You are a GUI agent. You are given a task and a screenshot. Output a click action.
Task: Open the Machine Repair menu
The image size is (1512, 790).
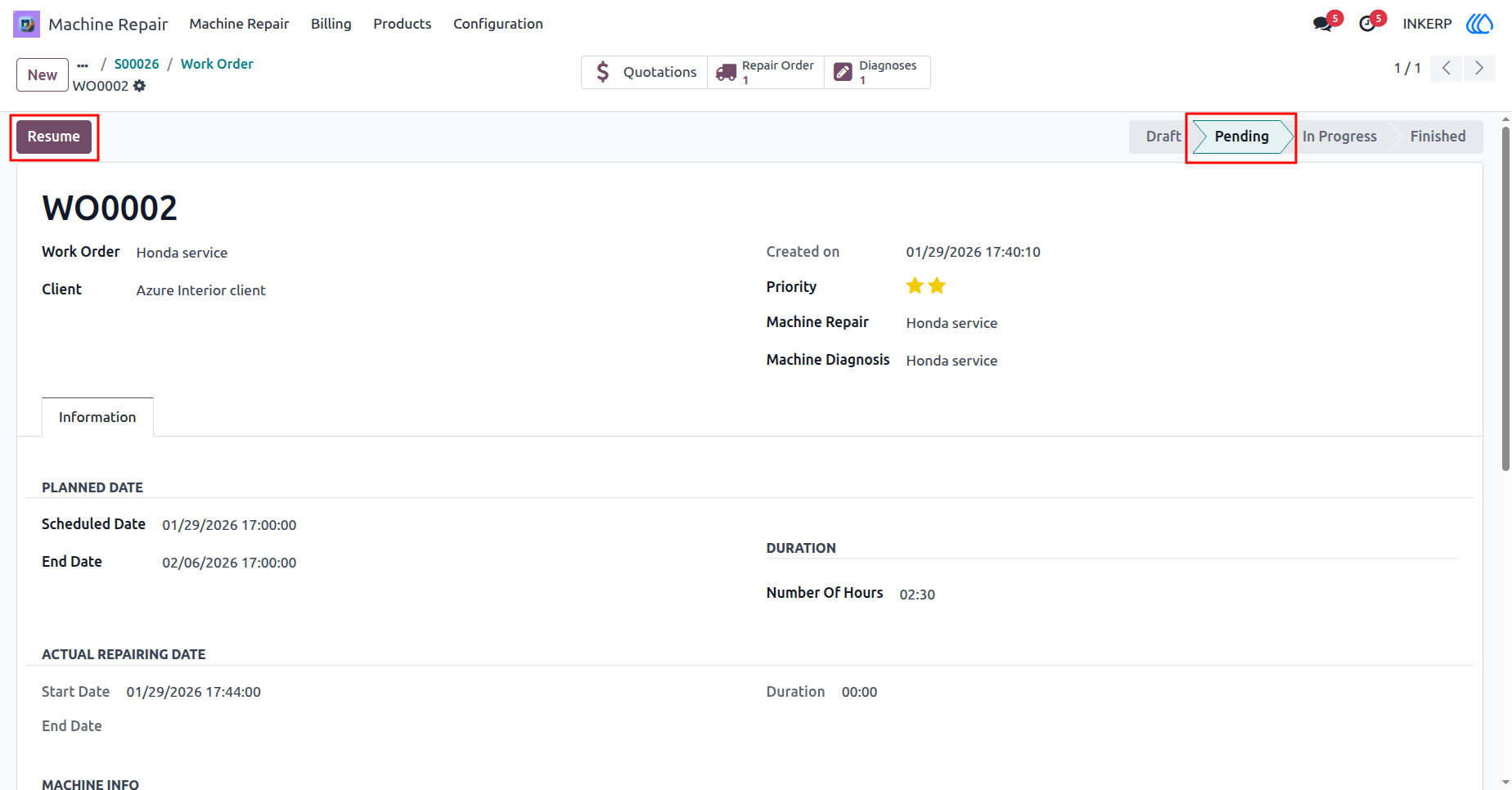tap(239, 24)
